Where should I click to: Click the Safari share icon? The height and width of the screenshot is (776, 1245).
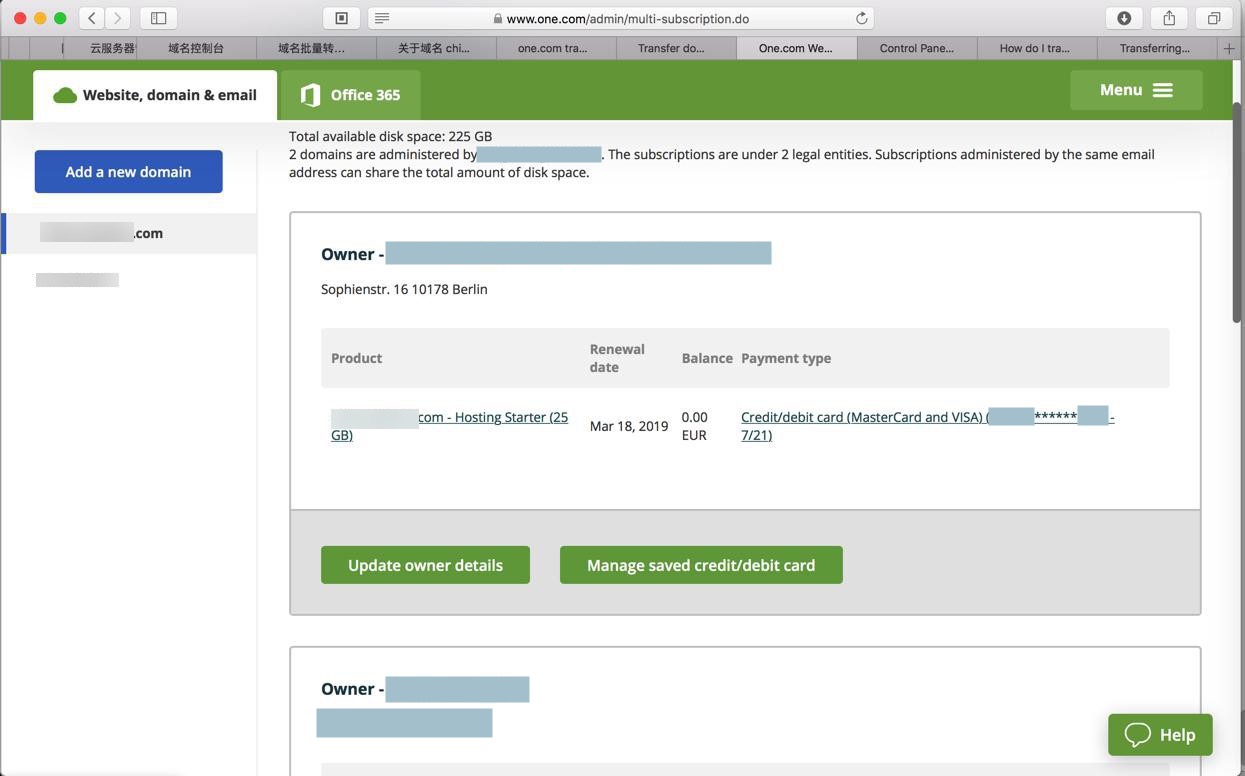pyautogui.click(x=1169, y=18)
